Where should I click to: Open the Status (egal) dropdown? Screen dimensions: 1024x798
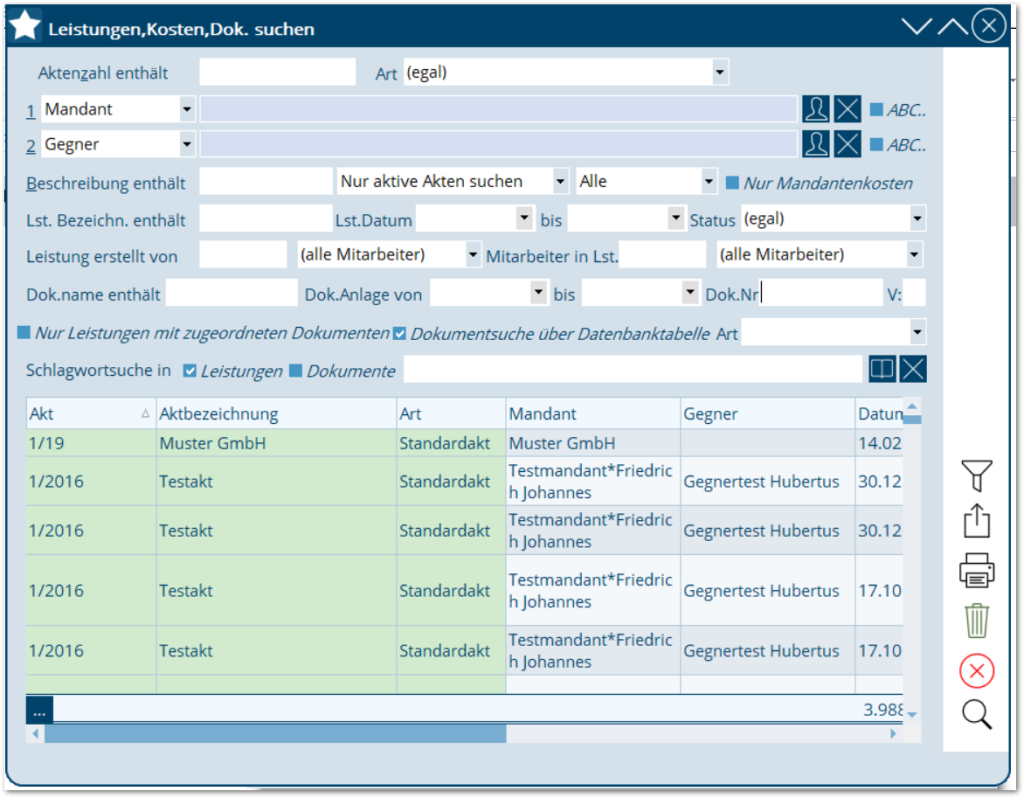(916, 219)
